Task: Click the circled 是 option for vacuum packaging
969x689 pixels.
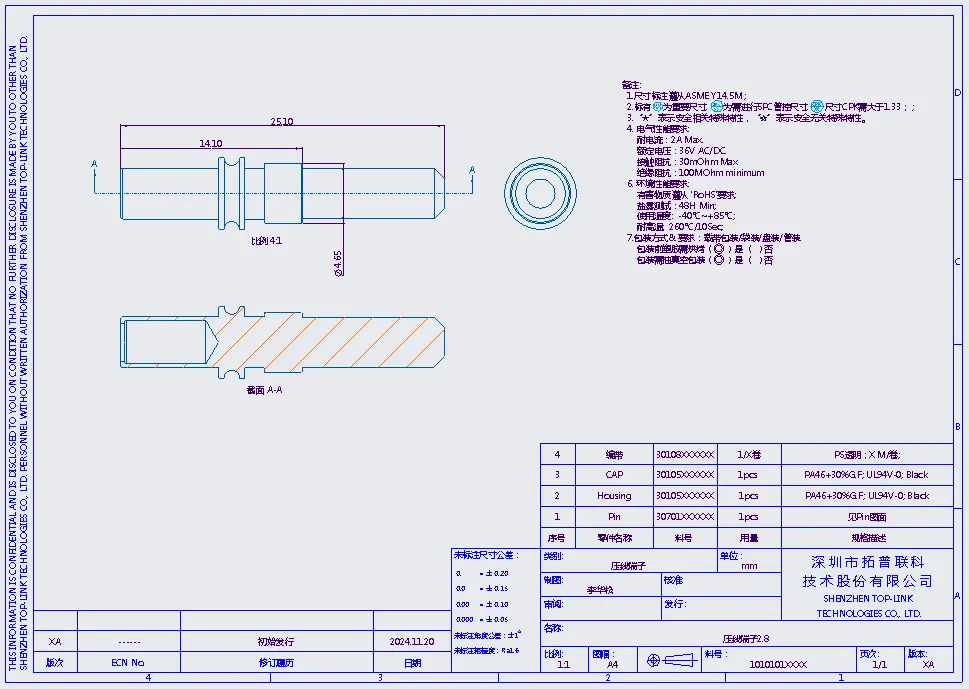Action: (718, 260)
